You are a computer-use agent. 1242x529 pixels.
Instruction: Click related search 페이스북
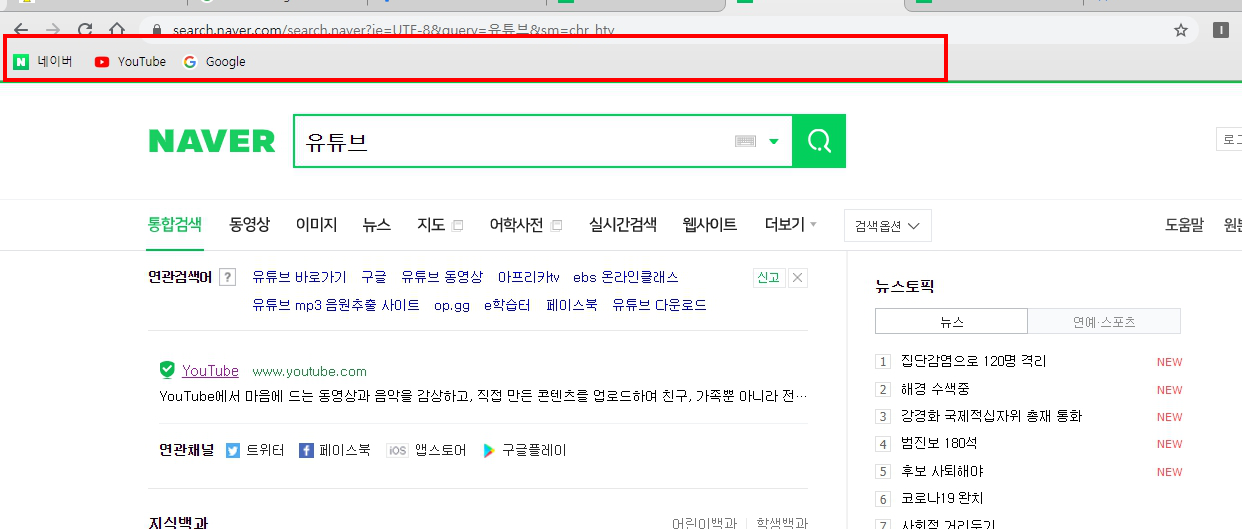click(x=571, y=305)
